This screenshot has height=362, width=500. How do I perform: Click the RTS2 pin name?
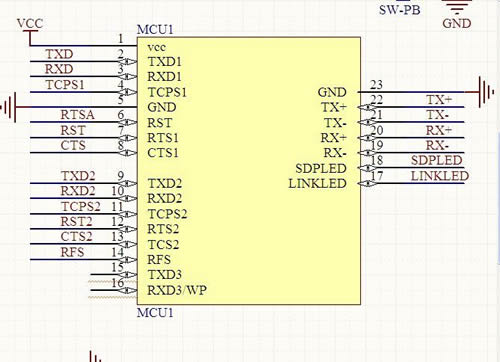click(x=163, y=229)
